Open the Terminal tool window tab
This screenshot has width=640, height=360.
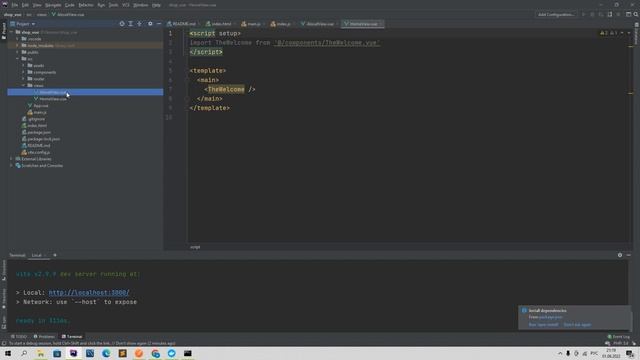72,337
